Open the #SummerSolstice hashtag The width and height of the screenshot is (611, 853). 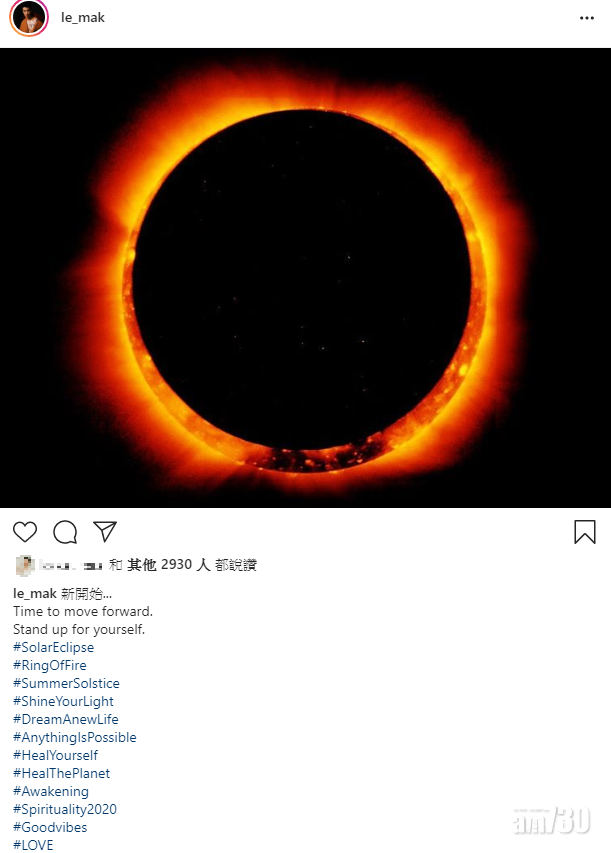pyautogui.click(x=66, y=683)
